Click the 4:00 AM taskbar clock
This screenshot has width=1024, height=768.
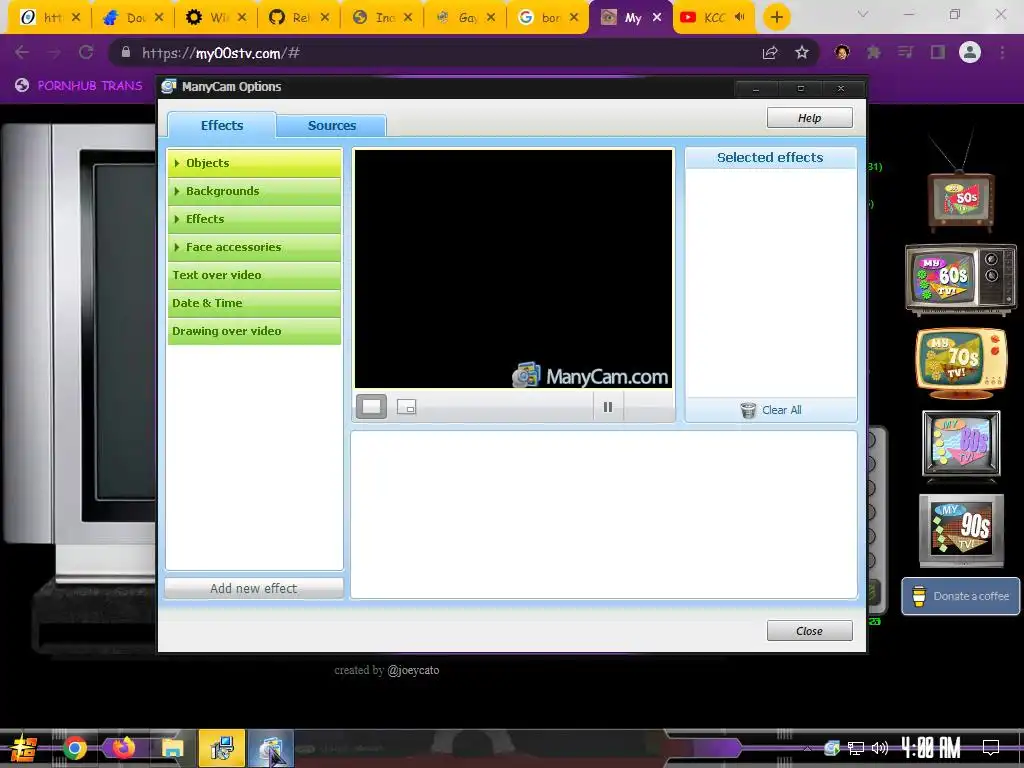pyautogui.click(x=930, y=748)
